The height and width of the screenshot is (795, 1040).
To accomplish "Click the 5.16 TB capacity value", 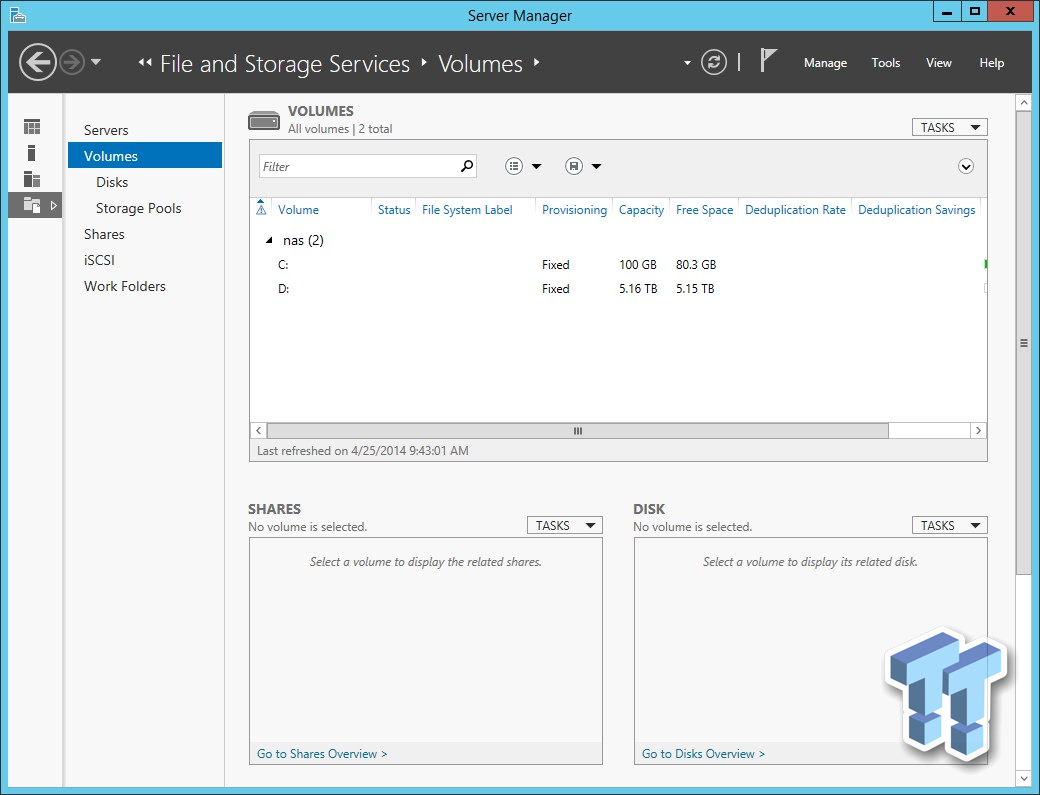I will click(638, 288).
